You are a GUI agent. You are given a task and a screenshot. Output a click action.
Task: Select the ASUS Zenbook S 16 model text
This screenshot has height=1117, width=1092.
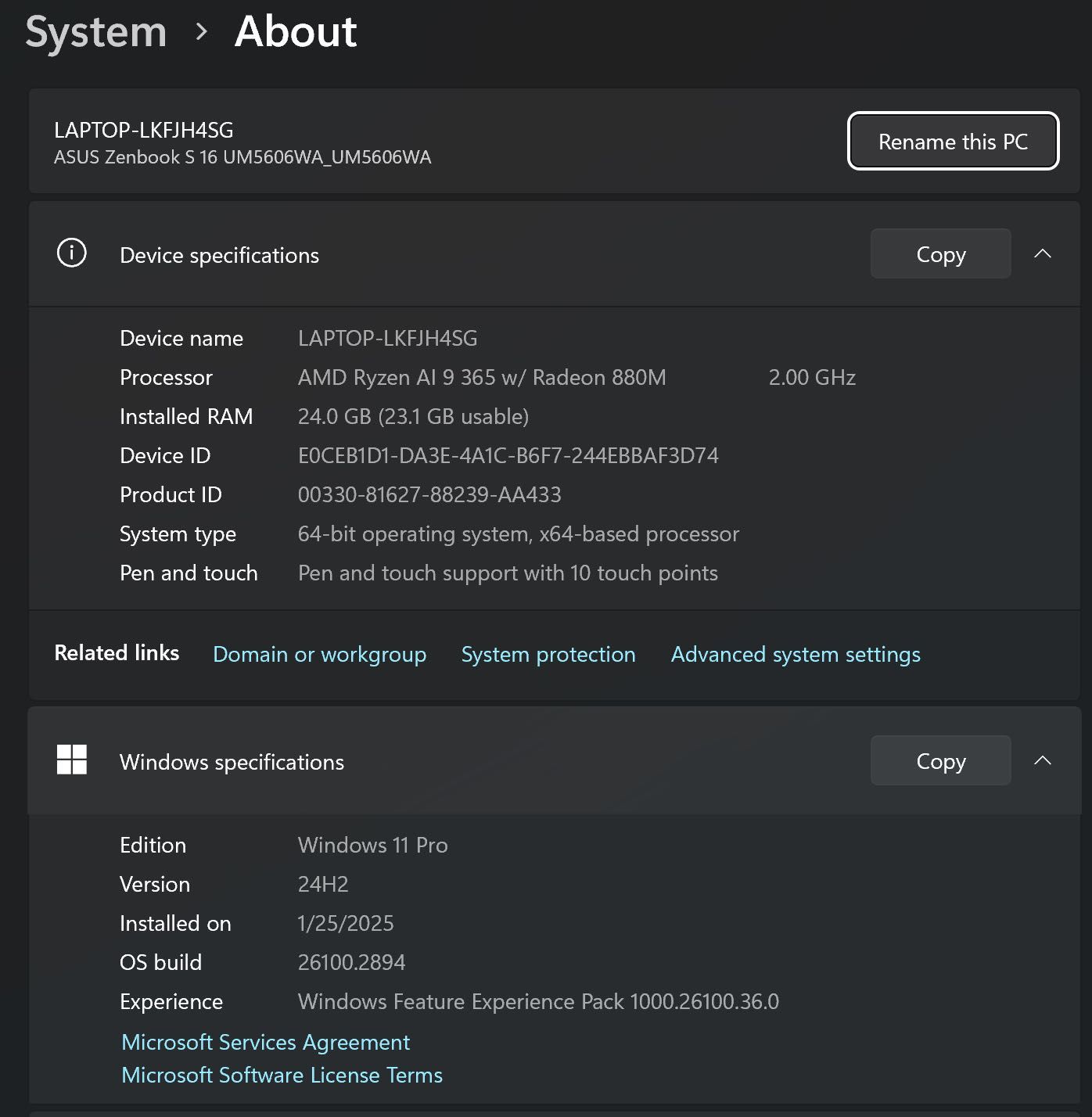[x=242, y=157]
